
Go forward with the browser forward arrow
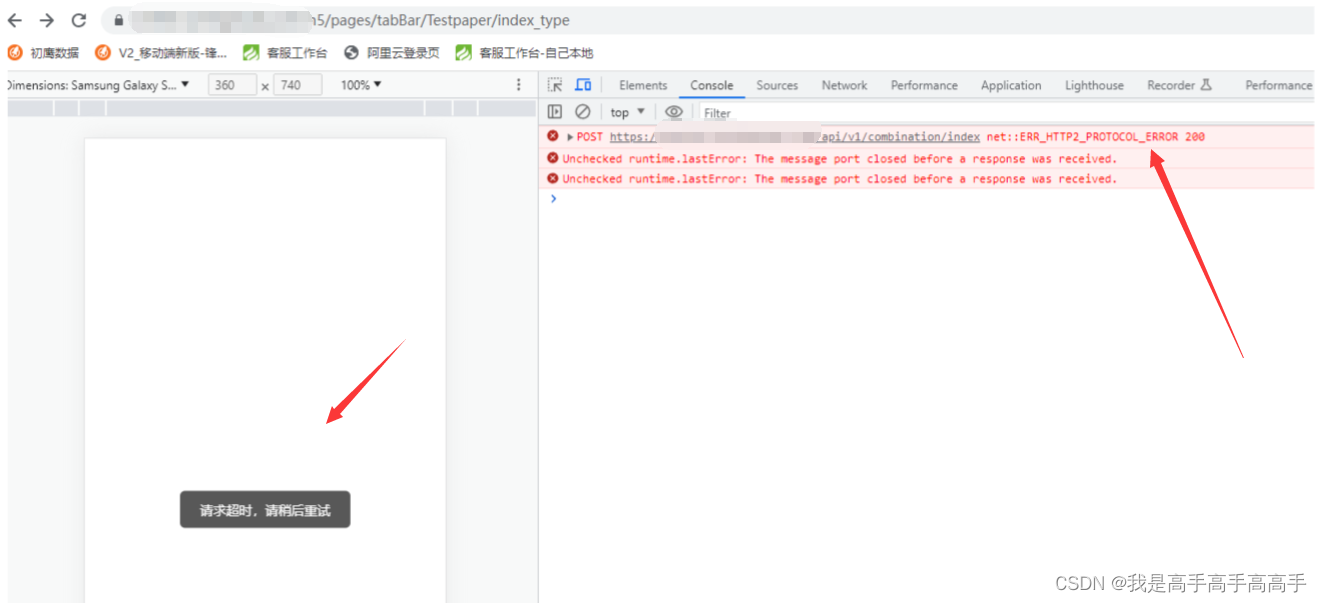[x=46, y=20]
